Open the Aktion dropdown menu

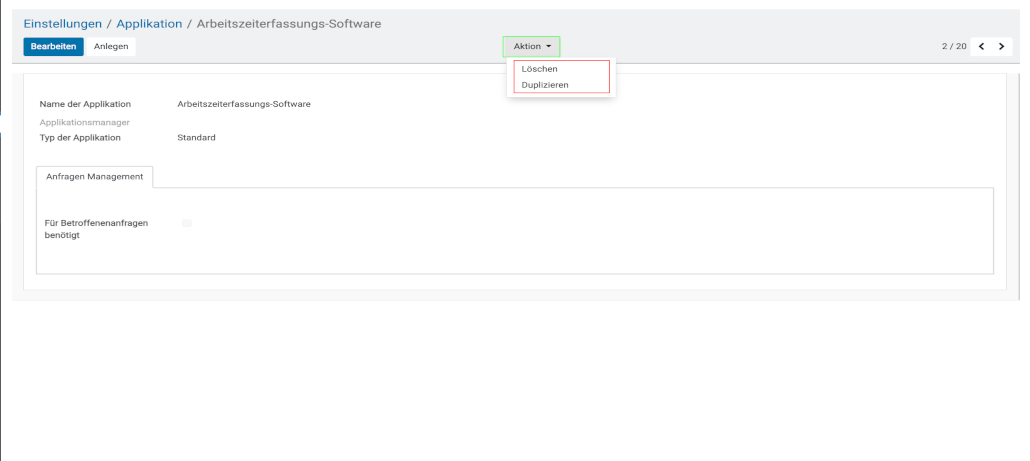(x=531, y=47)
